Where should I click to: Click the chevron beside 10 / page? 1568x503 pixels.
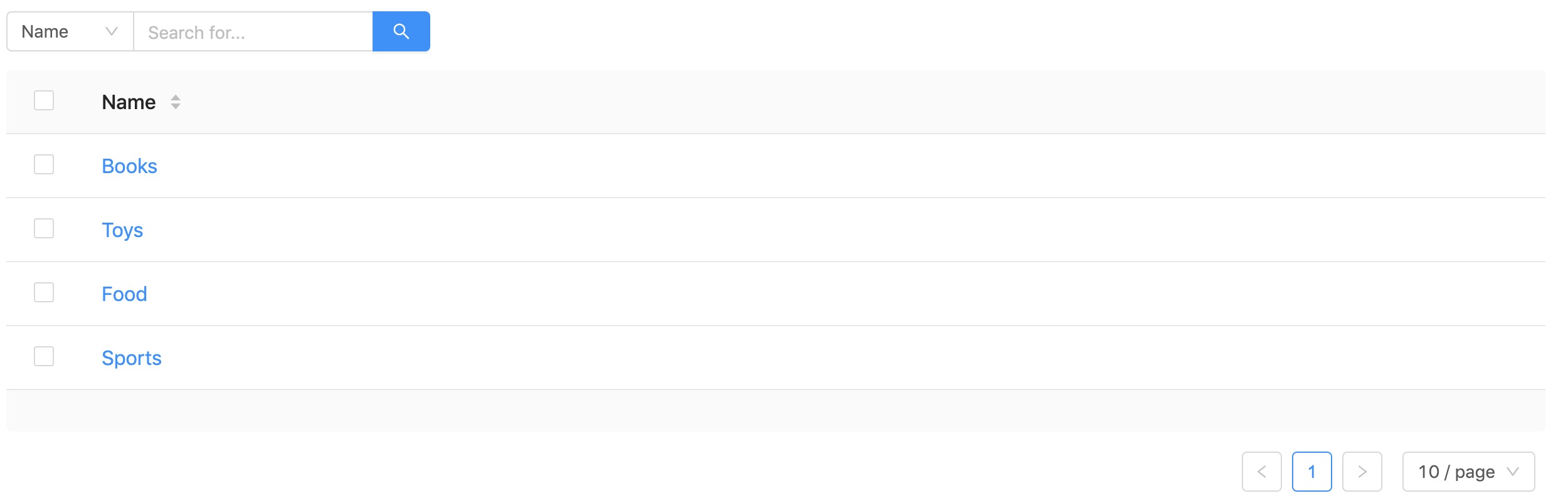[x=1512, y=472]
